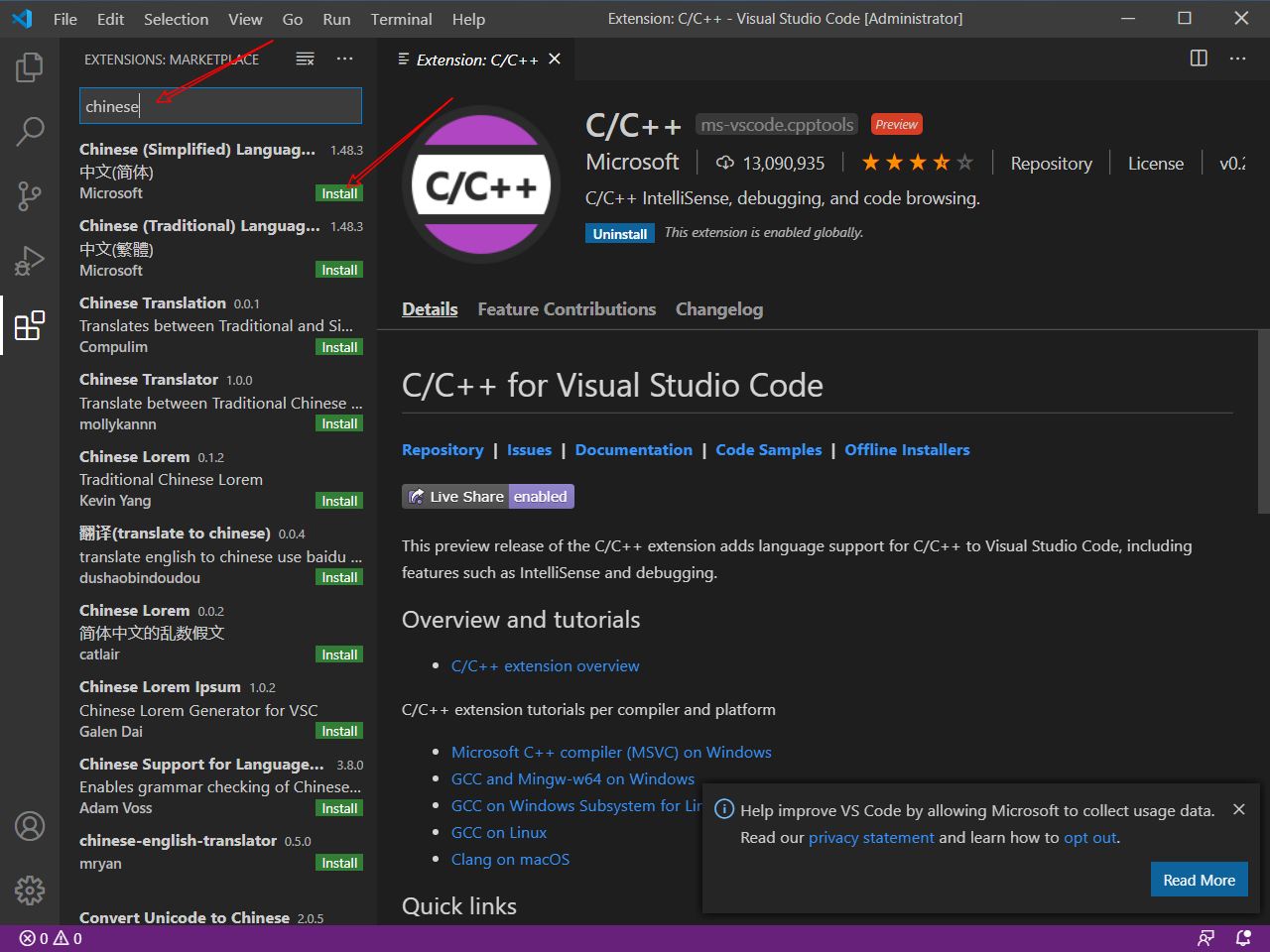1270x952 pixels.
Task: Open the Offline Installers link
Action: coord(907,450)
